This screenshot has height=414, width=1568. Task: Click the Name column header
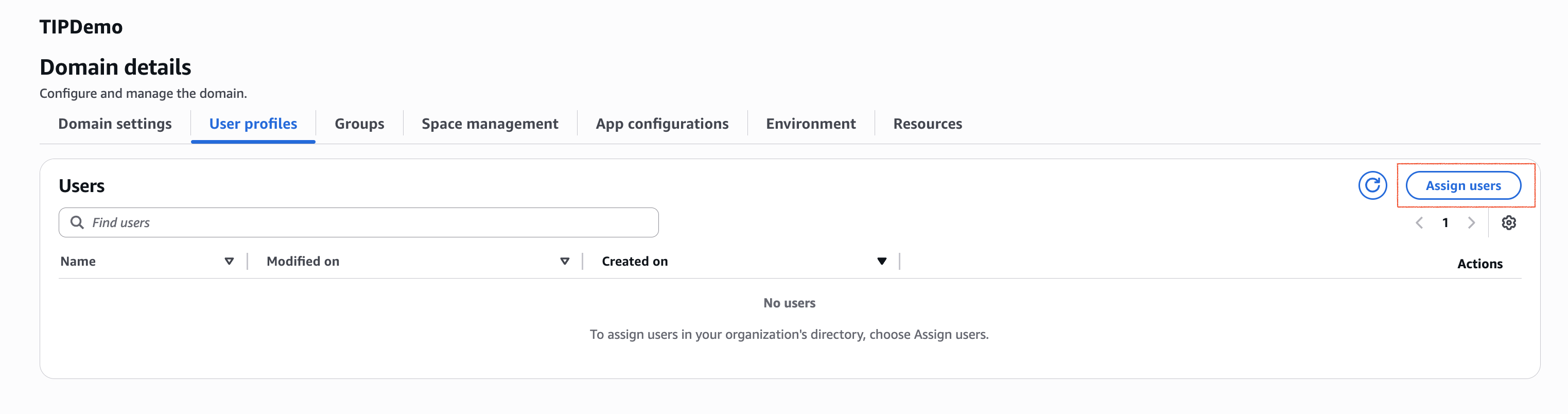click(x=78, y=261)
